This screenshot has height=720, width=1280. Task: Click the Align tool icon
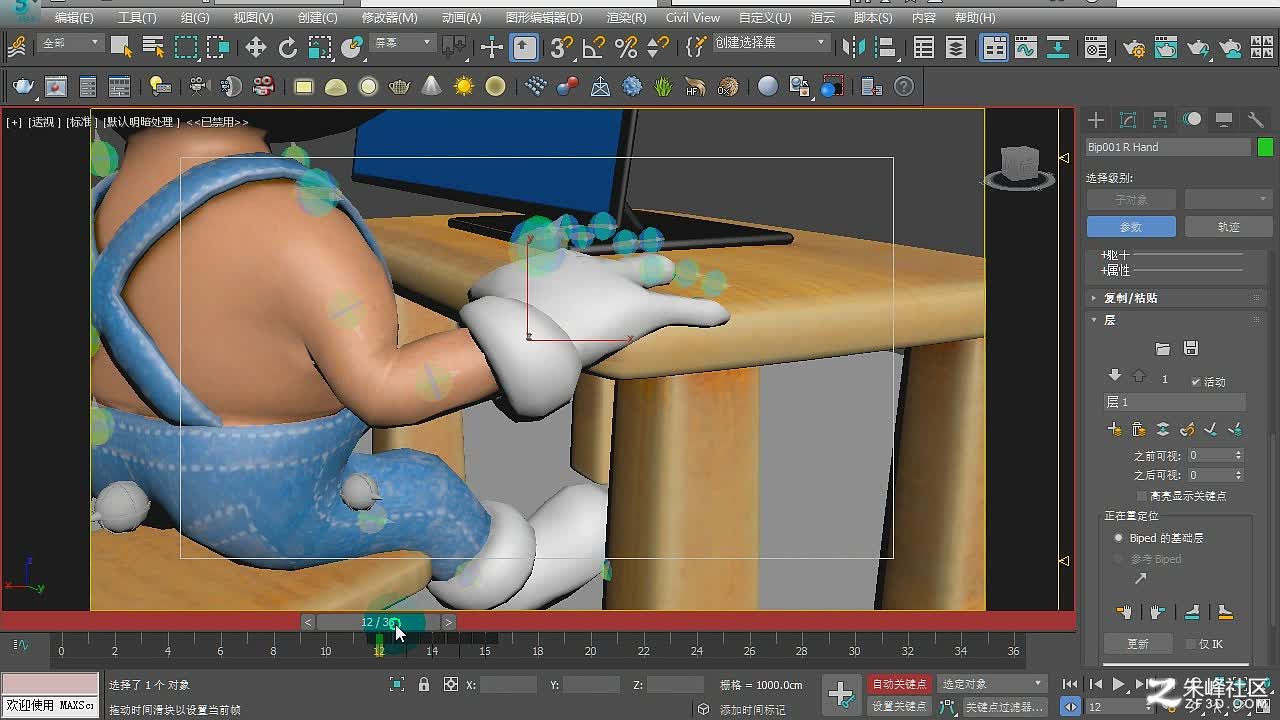884,47
